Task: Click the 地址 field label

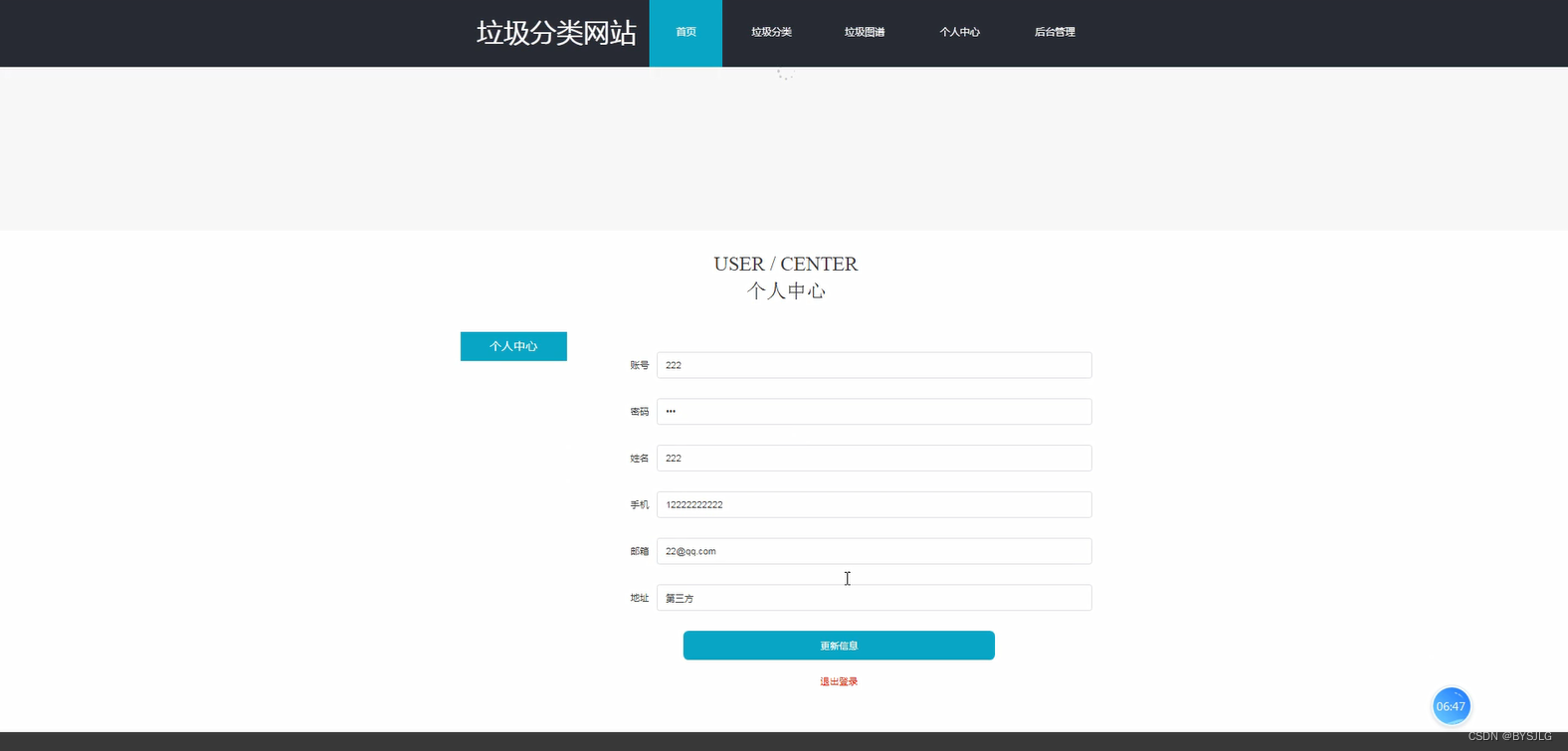Action: pos(639,598)
